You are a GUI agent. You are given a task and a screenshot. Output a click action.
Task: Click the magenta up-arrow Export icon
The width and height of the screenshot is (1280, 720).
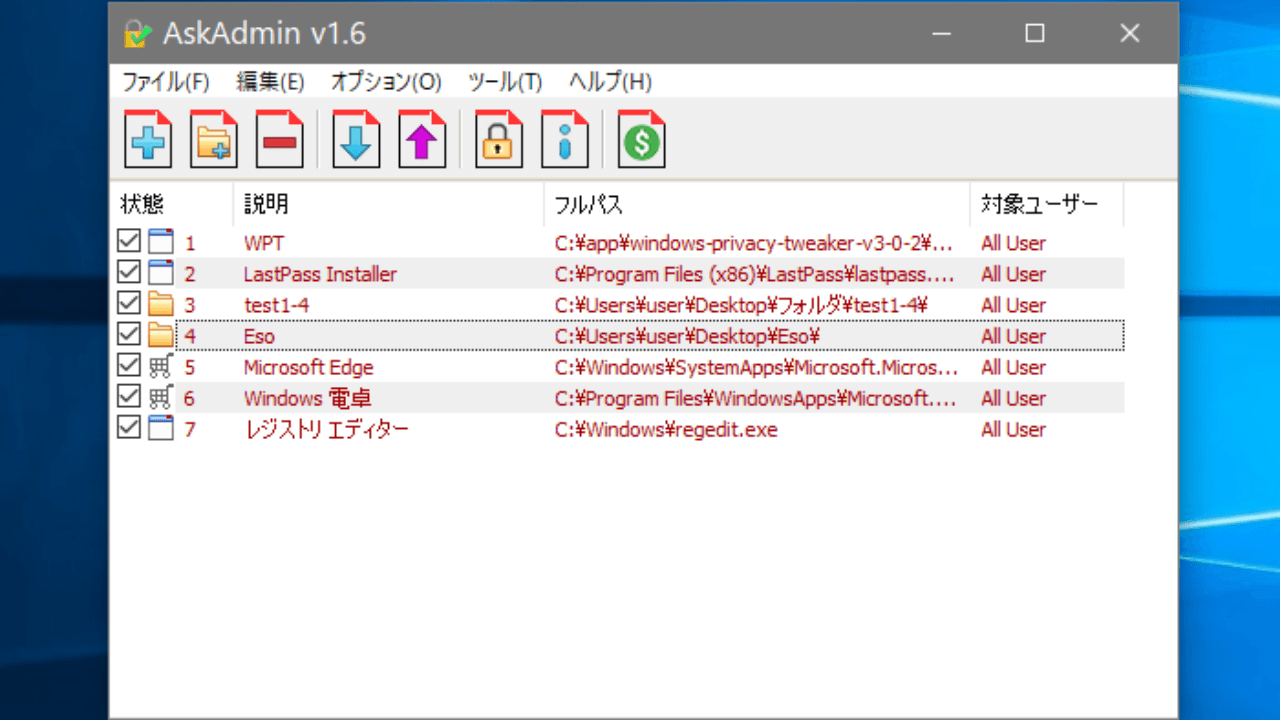423,139
